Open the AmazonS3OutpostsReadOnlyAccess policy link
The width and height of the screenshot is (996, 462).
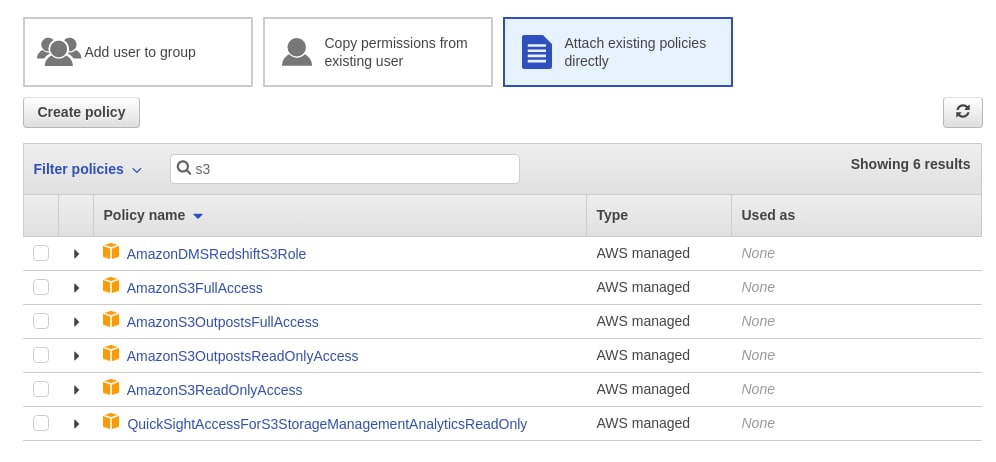(242, 356)
